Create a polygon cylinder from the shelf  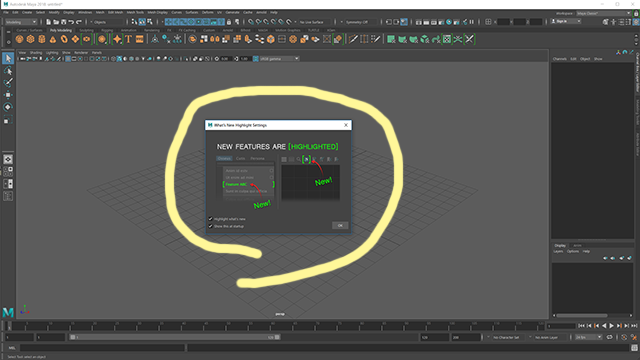(x=42, y=39)
